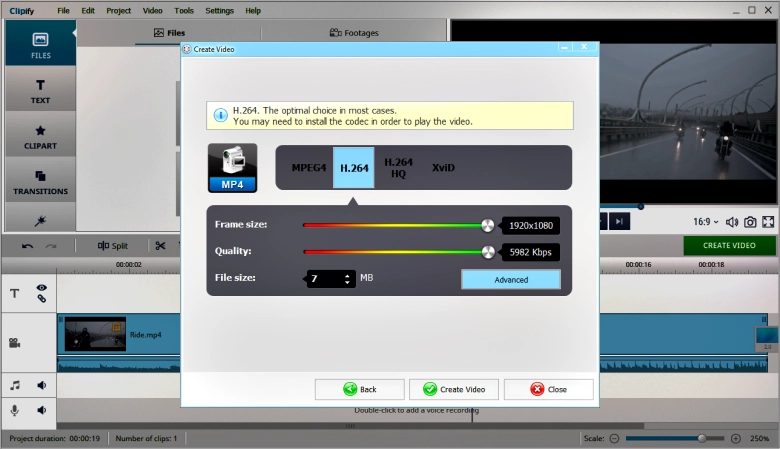Adjust the Frame size slider
780x449 pixels.
(488, 226)
